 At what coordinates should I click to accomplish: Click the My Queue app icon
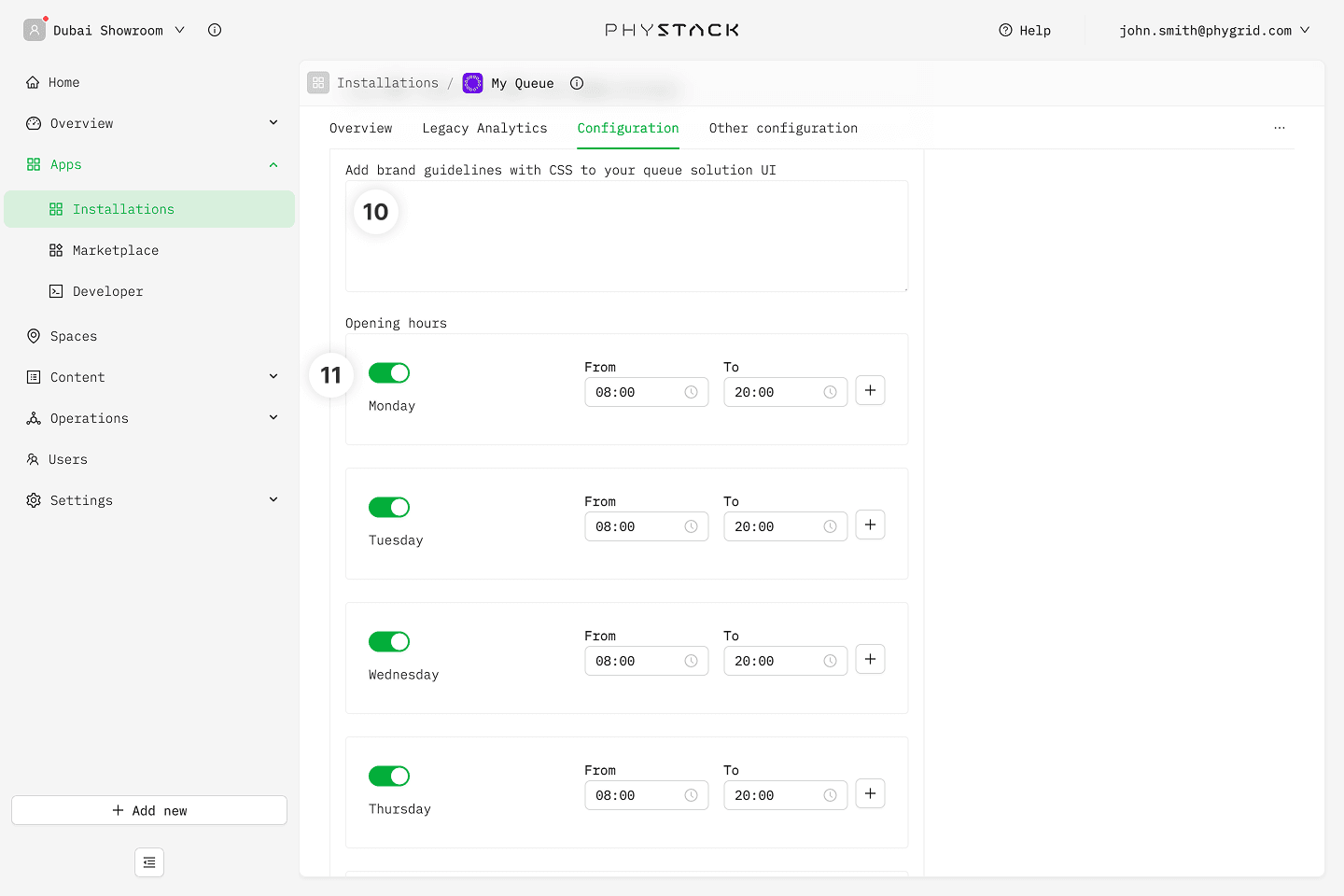[x=473, y=83]
